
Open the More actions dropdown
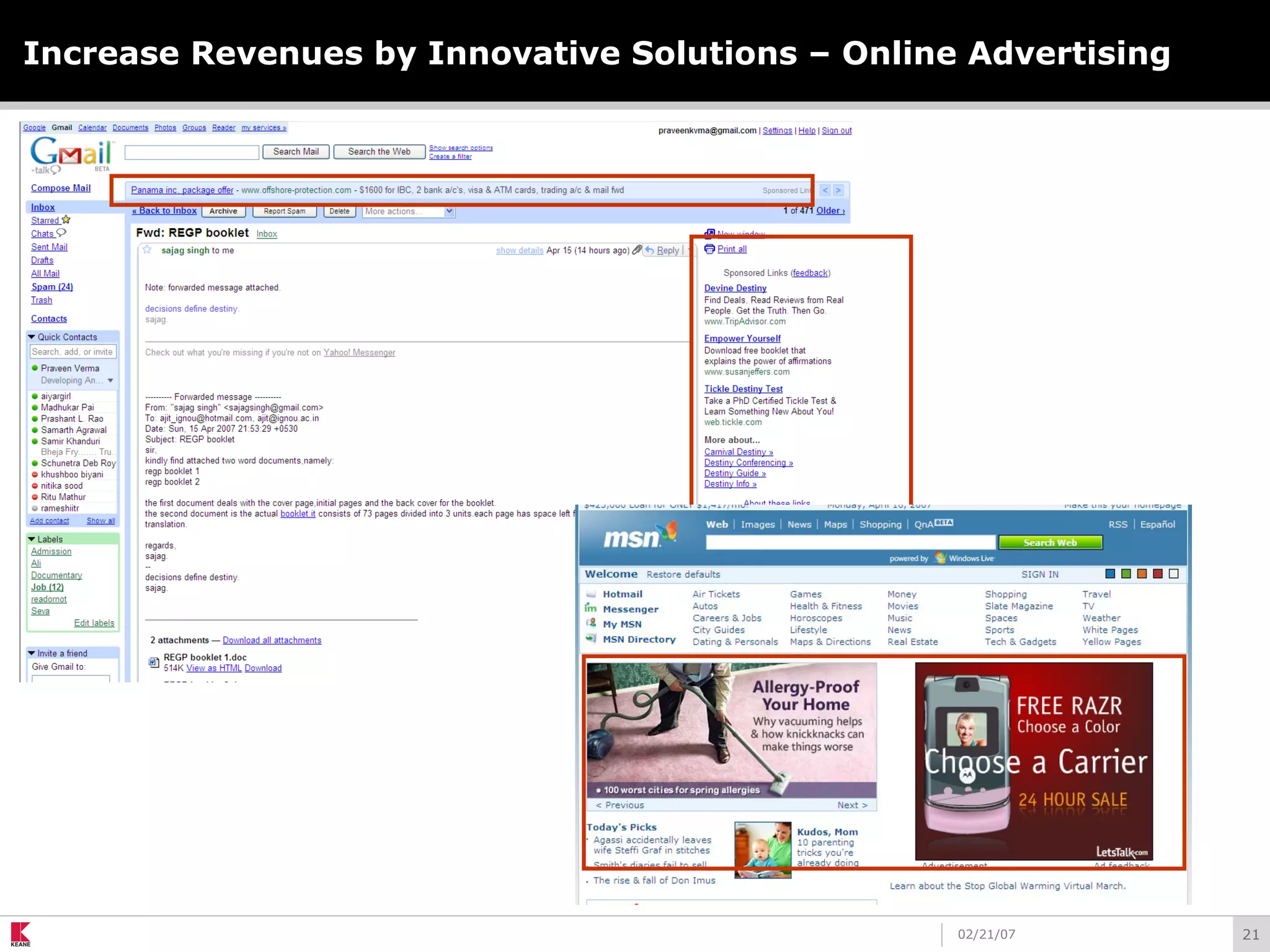click(409, 211)
